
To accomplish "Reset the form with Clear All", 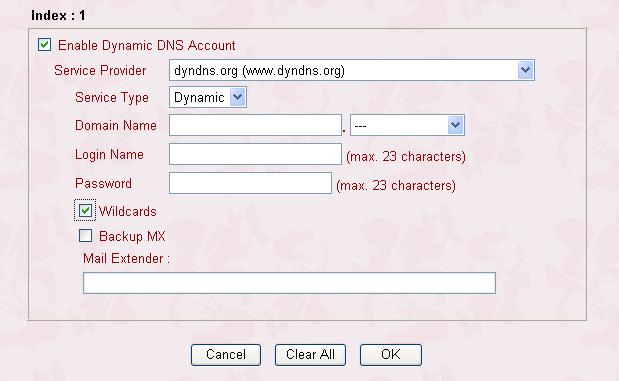I will [x=310, y=355].
